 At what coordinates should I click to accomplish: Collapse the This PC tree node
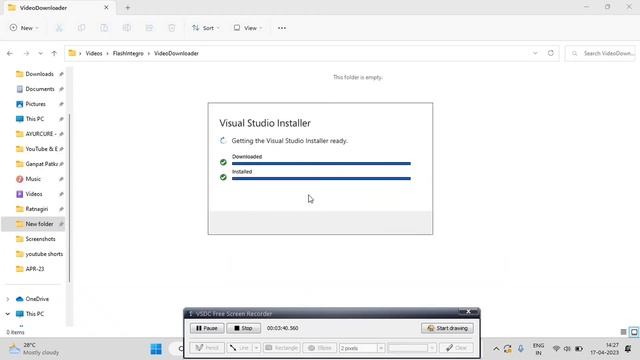point(8,314)
